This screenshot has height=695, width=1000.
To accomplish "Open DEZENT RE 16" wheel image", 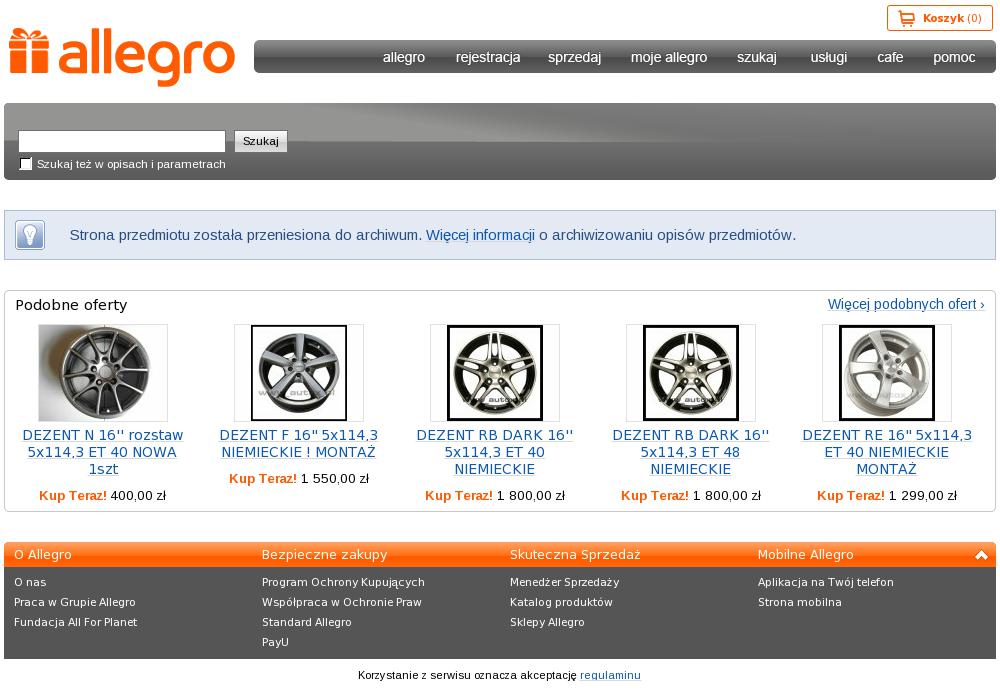I will [x=887, y=373].
